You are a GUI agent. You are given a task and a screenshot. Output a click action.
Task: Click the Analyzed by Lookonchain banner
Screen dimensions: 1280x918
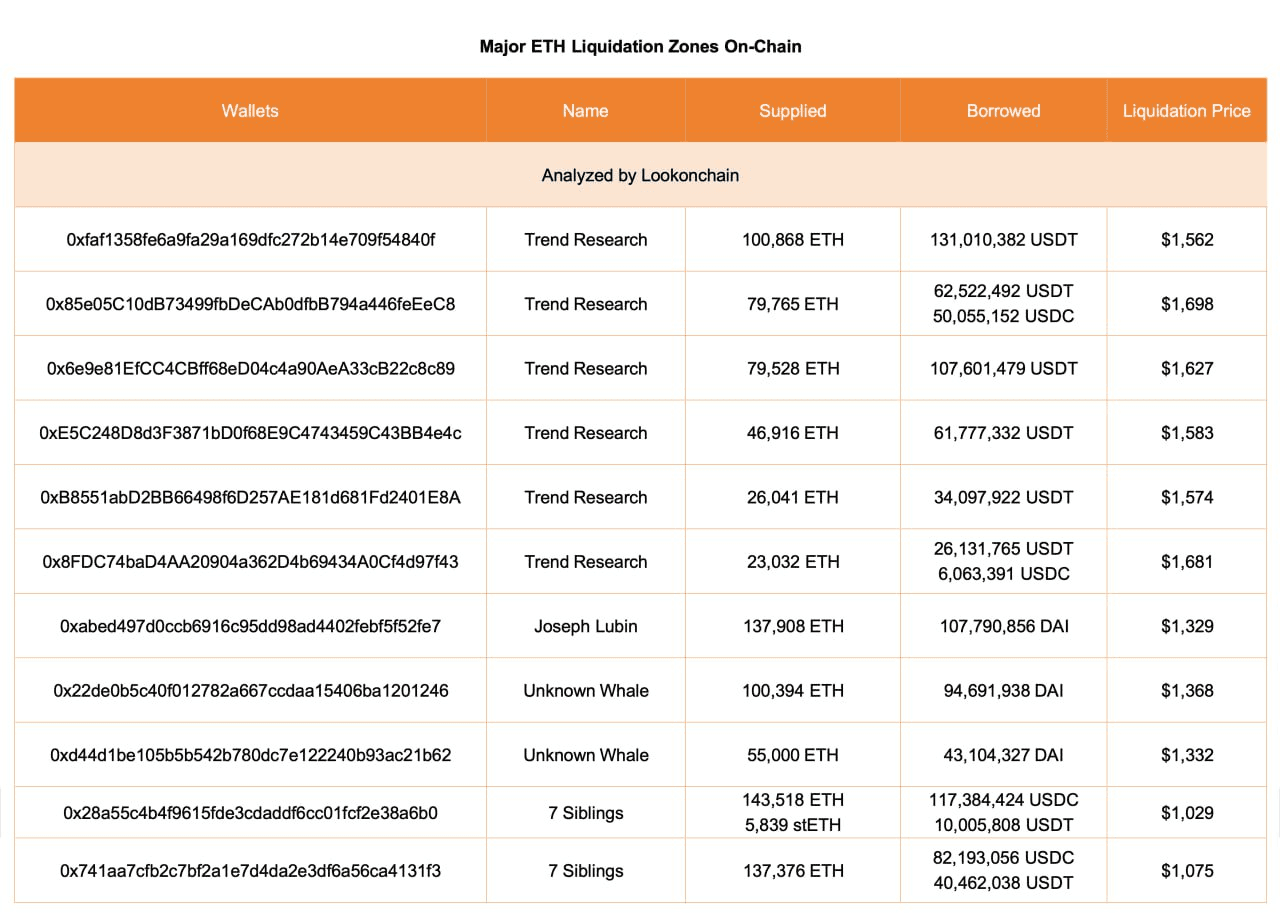[x=640, y=174]
